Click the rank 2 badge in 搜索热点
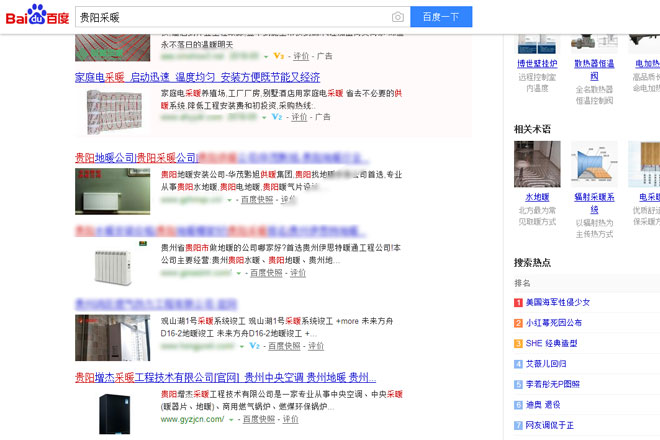The height and width of the screenshot is (440, 660). [x=518, y=323]
